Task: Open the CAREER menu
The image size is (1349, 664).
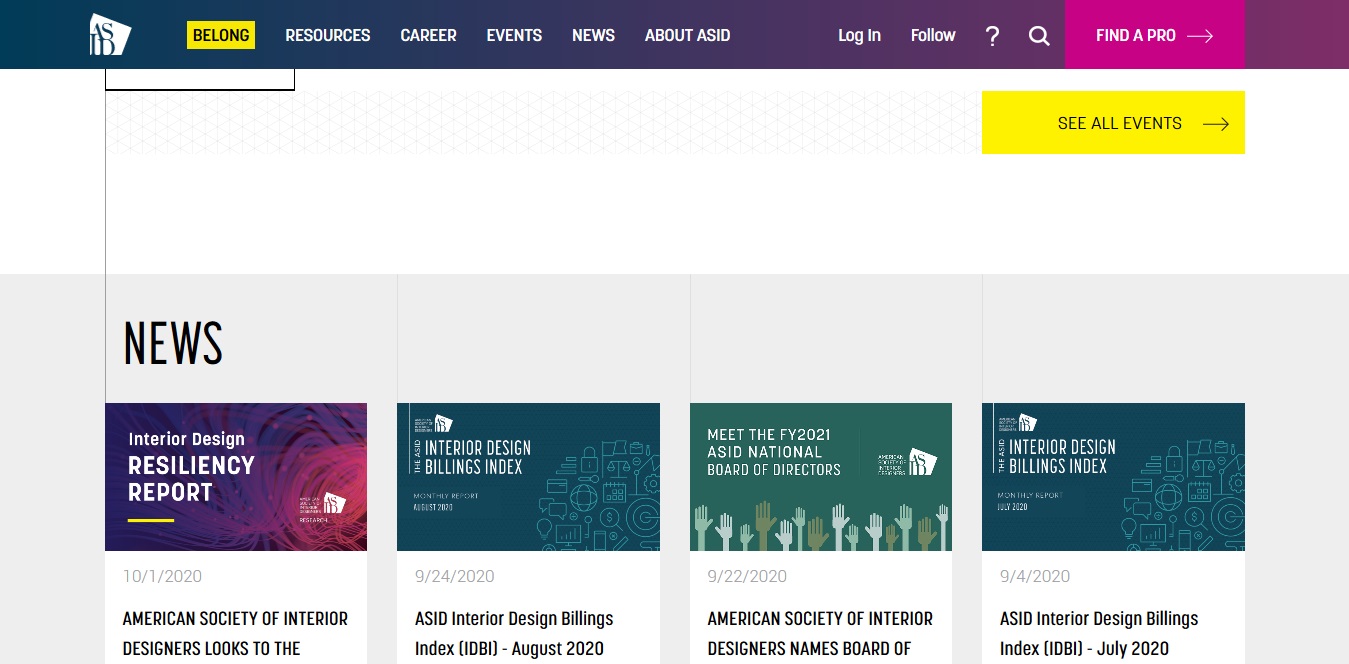Action: tap(428, 35)
